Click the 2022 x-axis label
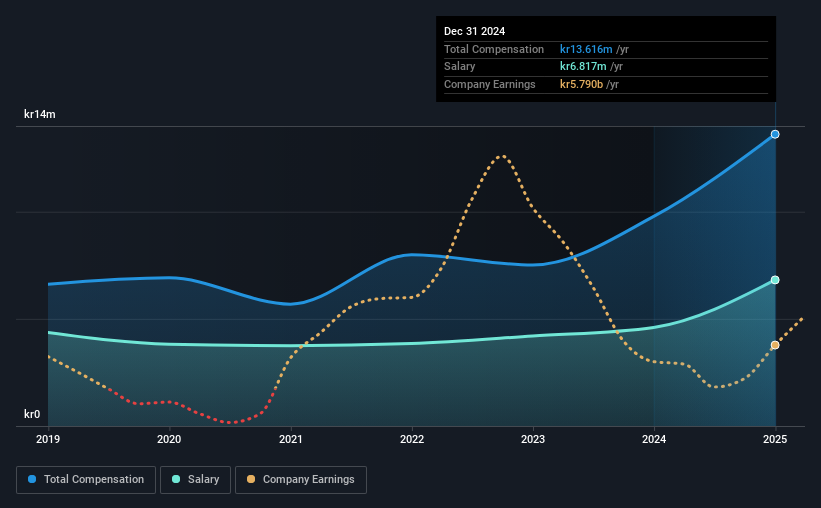Image resolution: width=821 pixels, height=508 pixels. point(412,439)
